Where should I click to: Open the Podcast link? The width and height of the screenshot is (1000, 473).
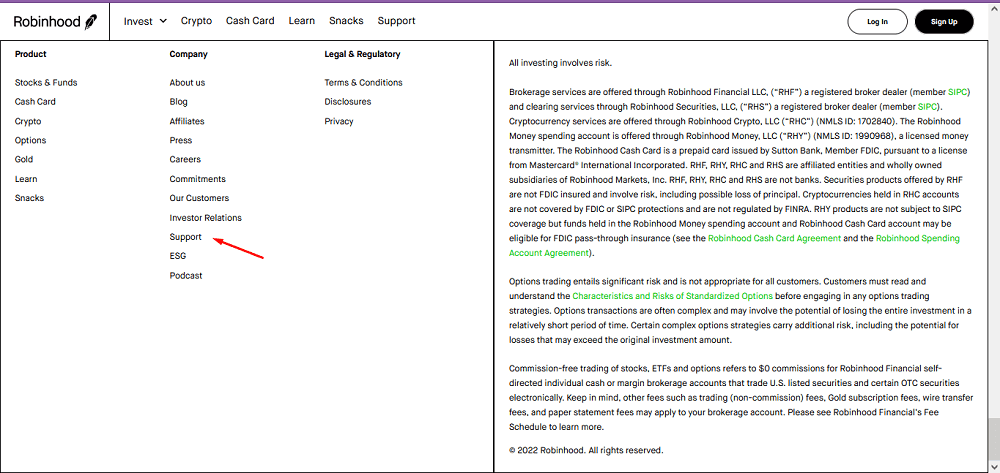click(x=186, y=275)
